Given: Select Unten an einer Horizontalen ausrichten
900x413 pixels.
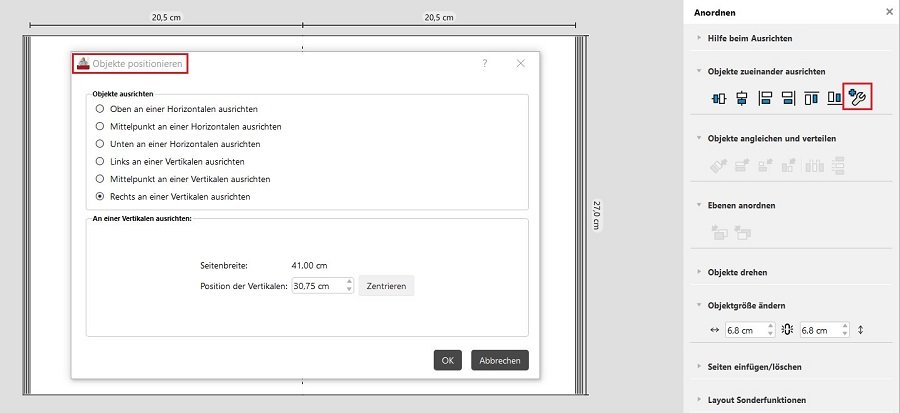Looking at the screenshot, I should (100, 144).
